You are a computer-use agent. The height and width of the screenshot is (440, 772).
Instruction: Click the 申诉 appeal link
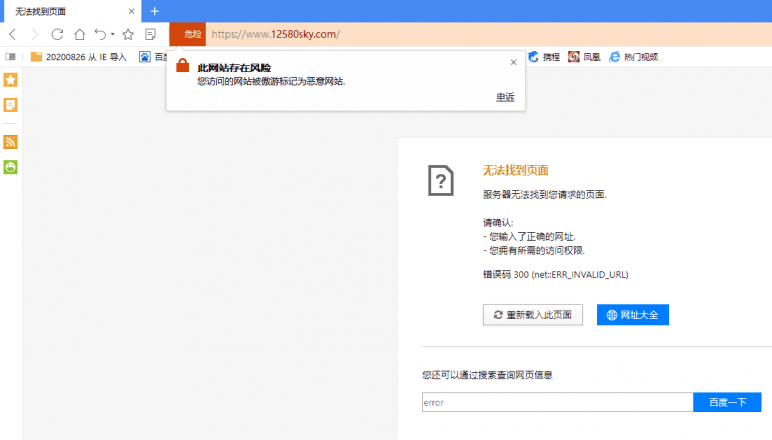505,97
